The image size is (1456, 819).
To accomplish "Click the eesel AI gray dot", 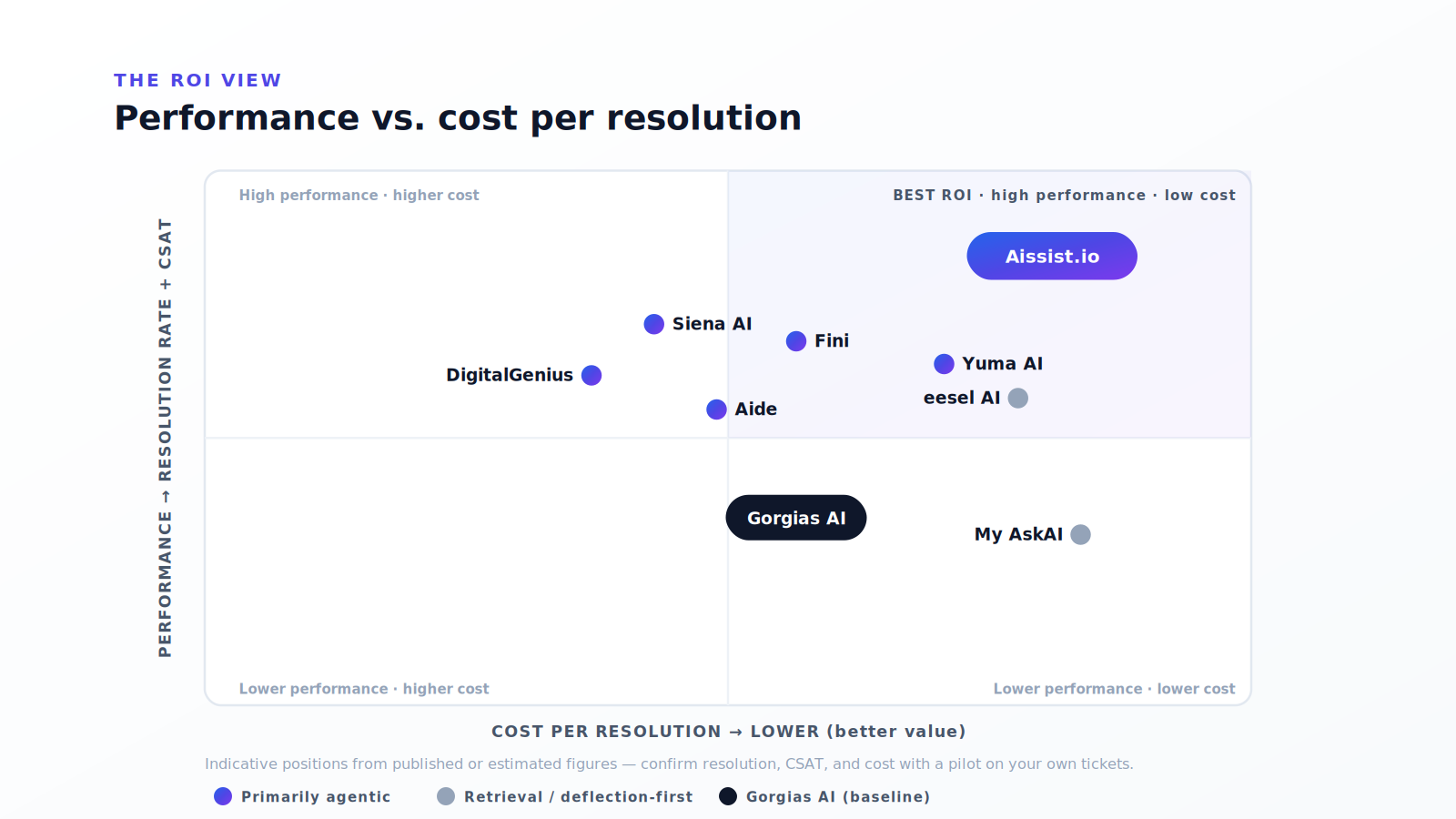I will pyautogui.click(x=1018, y=398).
